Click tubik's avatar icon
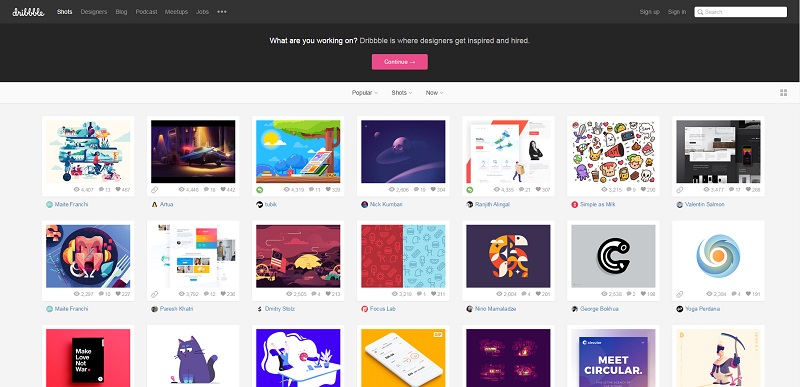Viewport: 800px width, 387px height. [259, 204]
